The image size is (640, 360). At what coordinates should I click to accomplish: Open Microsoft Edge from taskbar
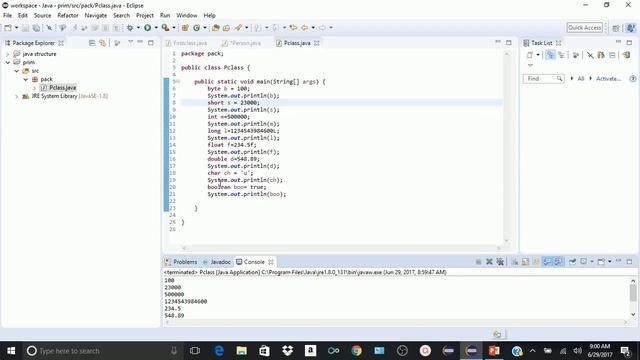(x=219, y=351)
